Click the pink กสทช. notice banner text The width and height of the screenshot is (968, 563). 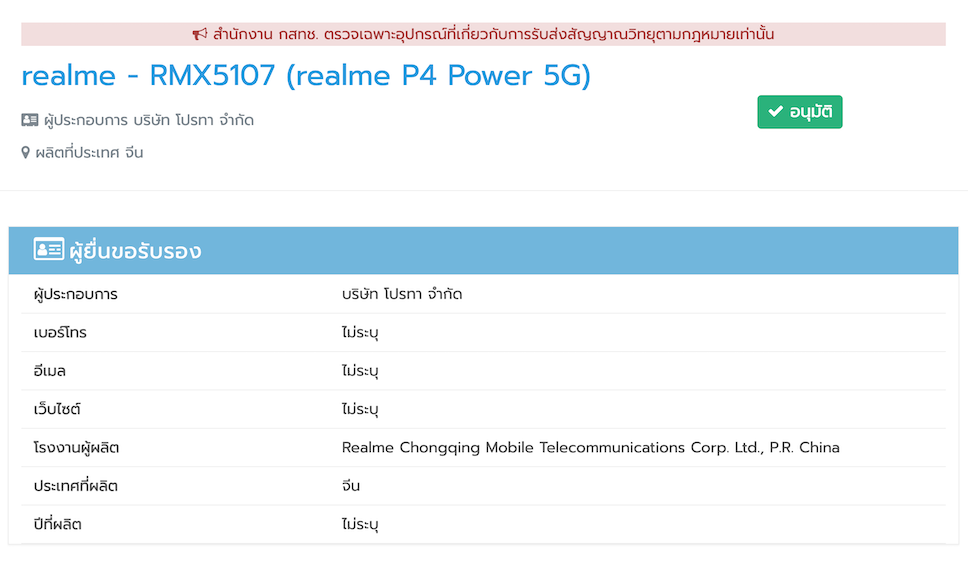[493, 34]
